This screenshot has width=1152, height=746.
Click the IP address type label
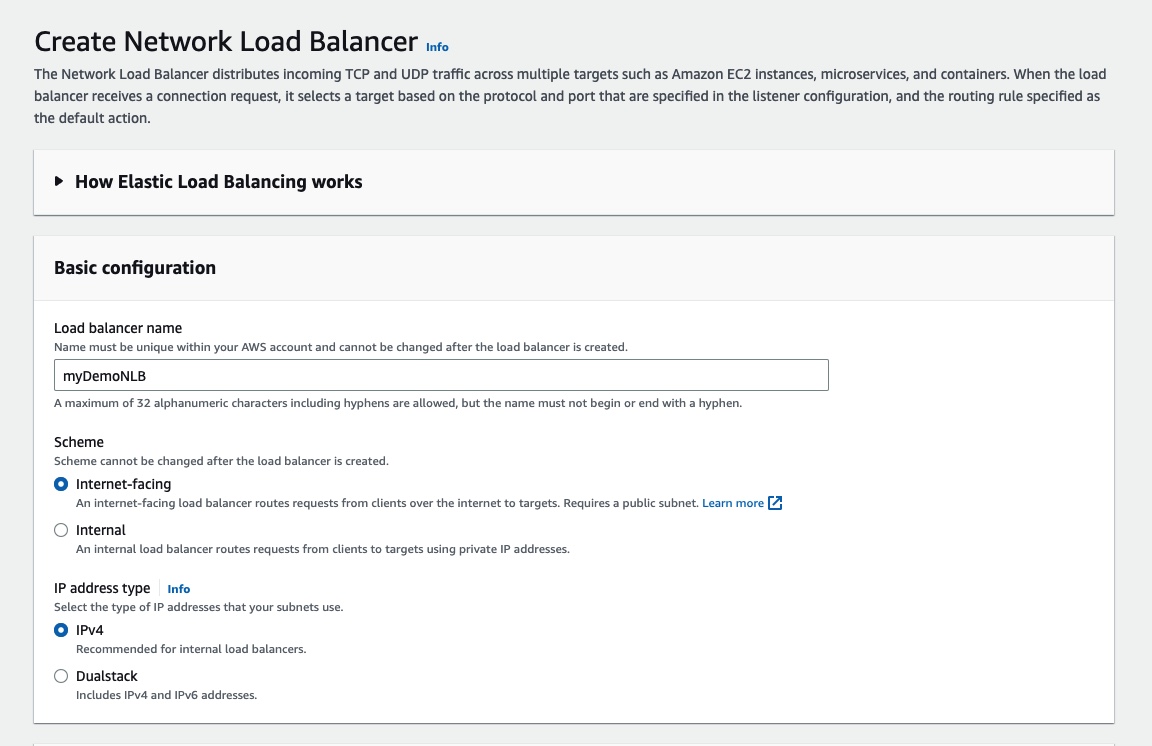point(102,588)
